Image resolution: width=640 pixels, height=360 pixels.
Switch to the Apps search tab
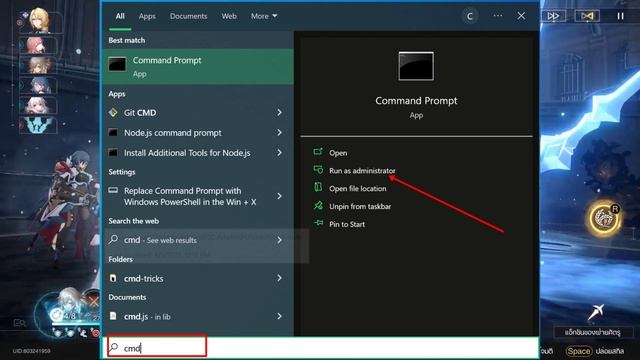[x=147, y=16]
